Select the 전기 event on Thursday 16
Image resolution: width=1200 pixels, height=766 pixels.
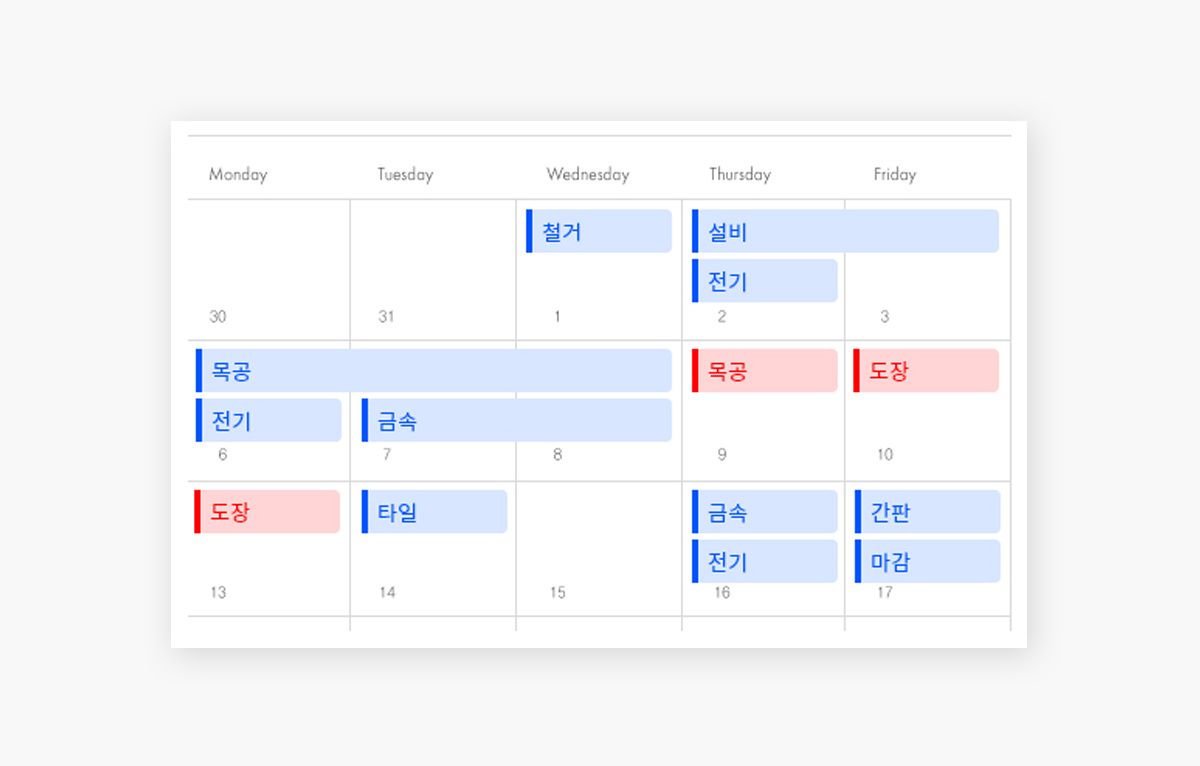765,561
